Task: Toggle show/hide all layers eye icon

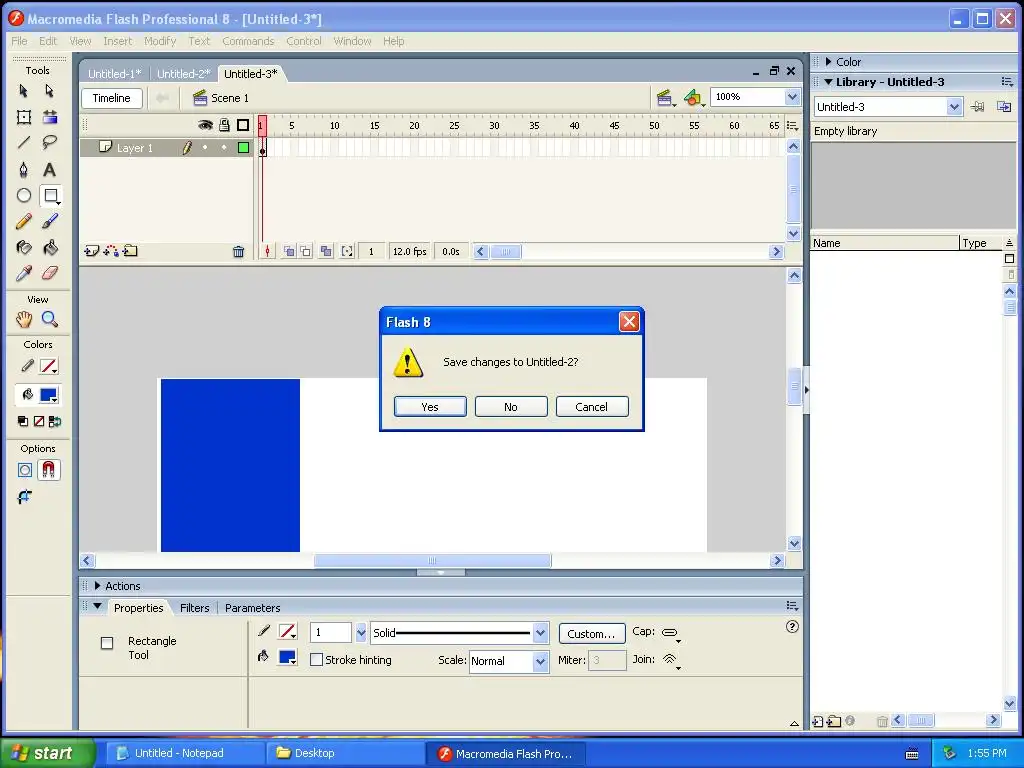Action: [x=205, y=125]
